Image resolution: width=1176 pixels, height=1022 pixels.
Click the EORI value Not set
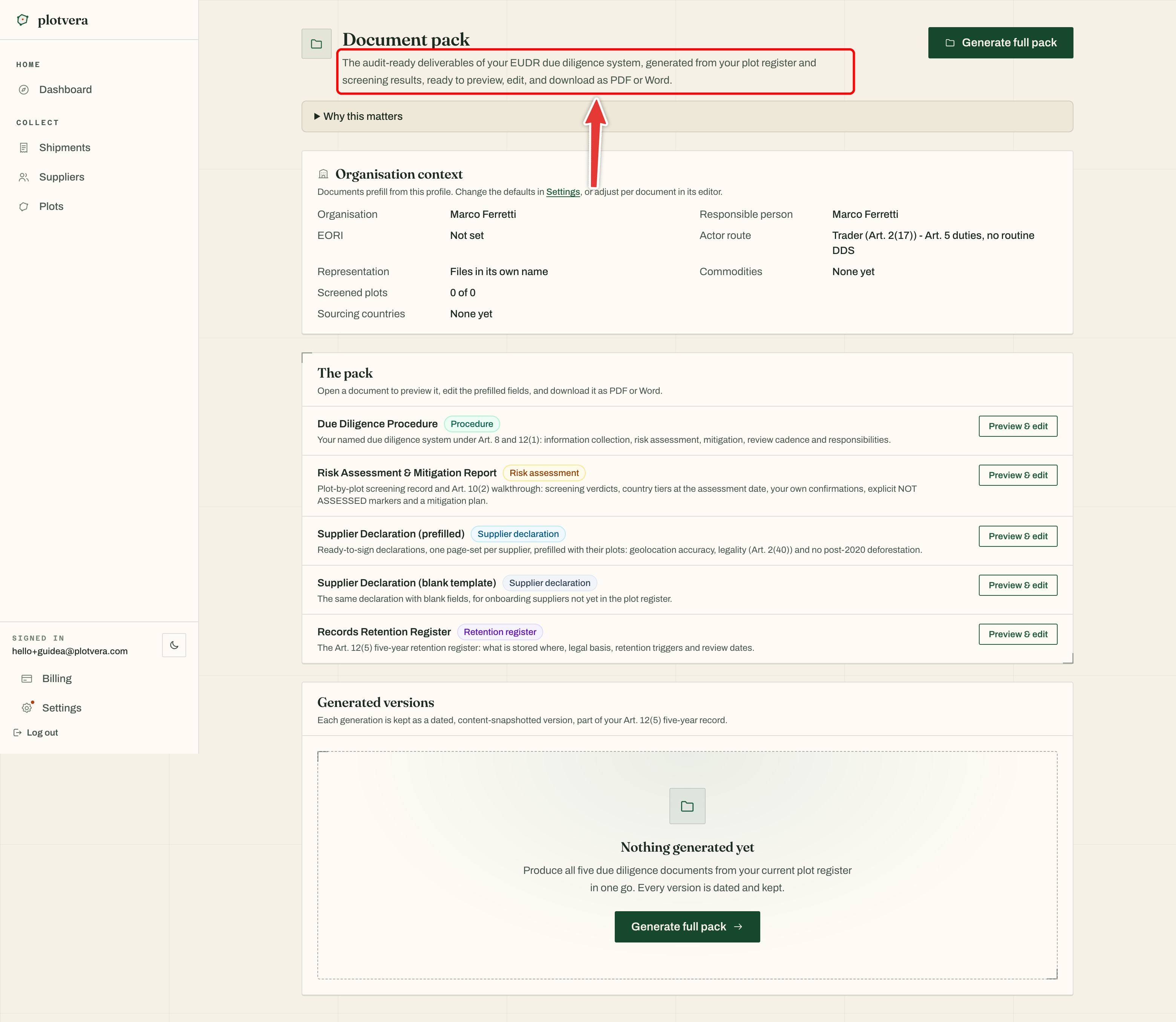coord(467,236)
